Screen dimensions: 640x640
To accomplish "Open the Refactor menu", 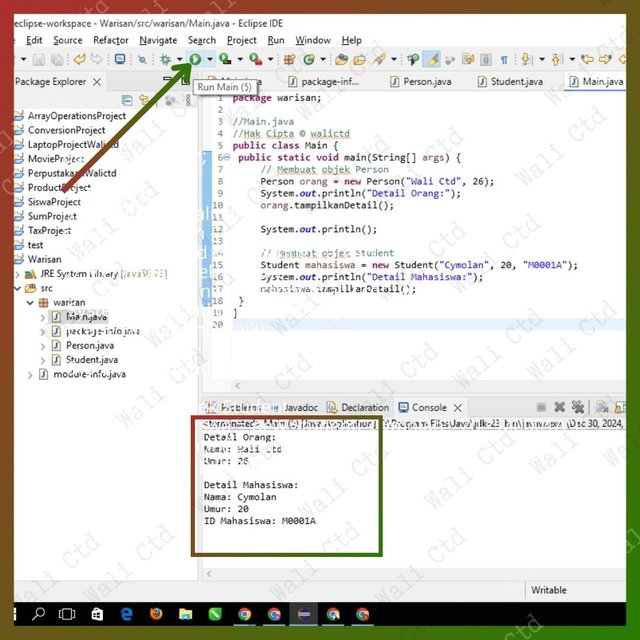I will (111, 40).
